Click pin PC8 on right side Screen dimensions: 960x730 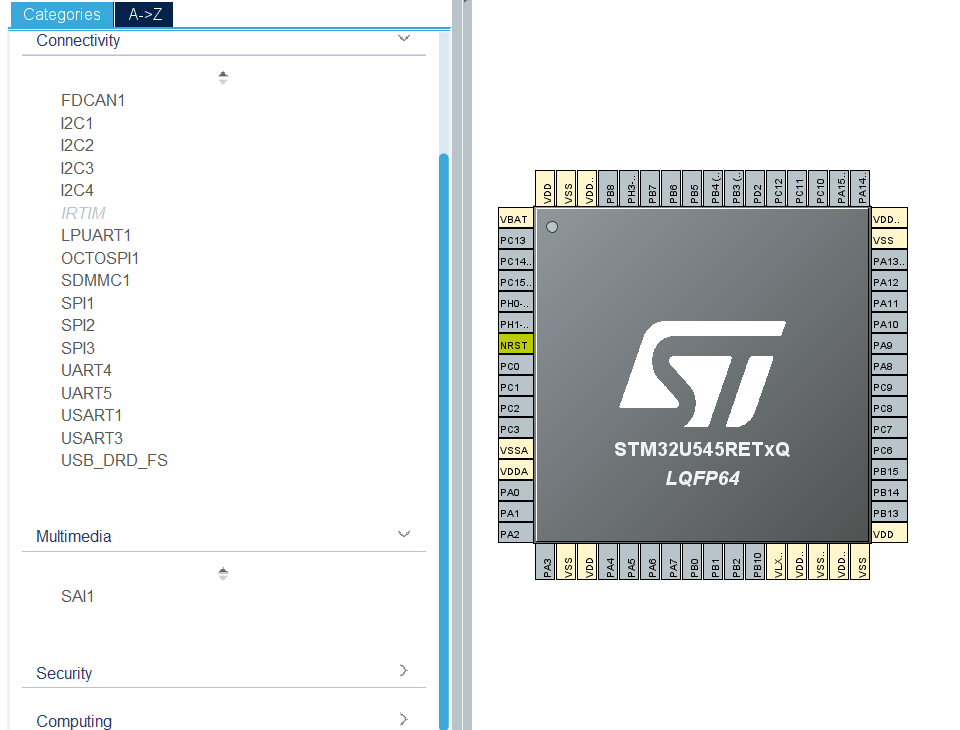point(889,408)
